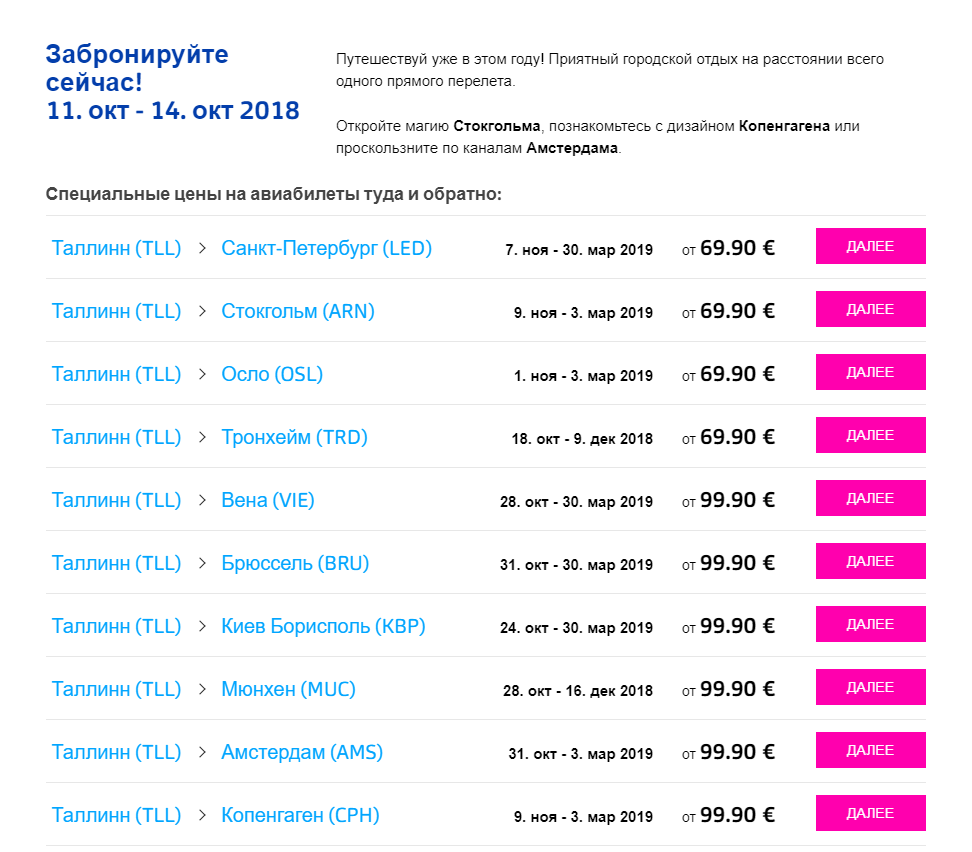
Task: Select ДАЛЕЕ for the Тронхейм flight
Action: click(870, 435)
